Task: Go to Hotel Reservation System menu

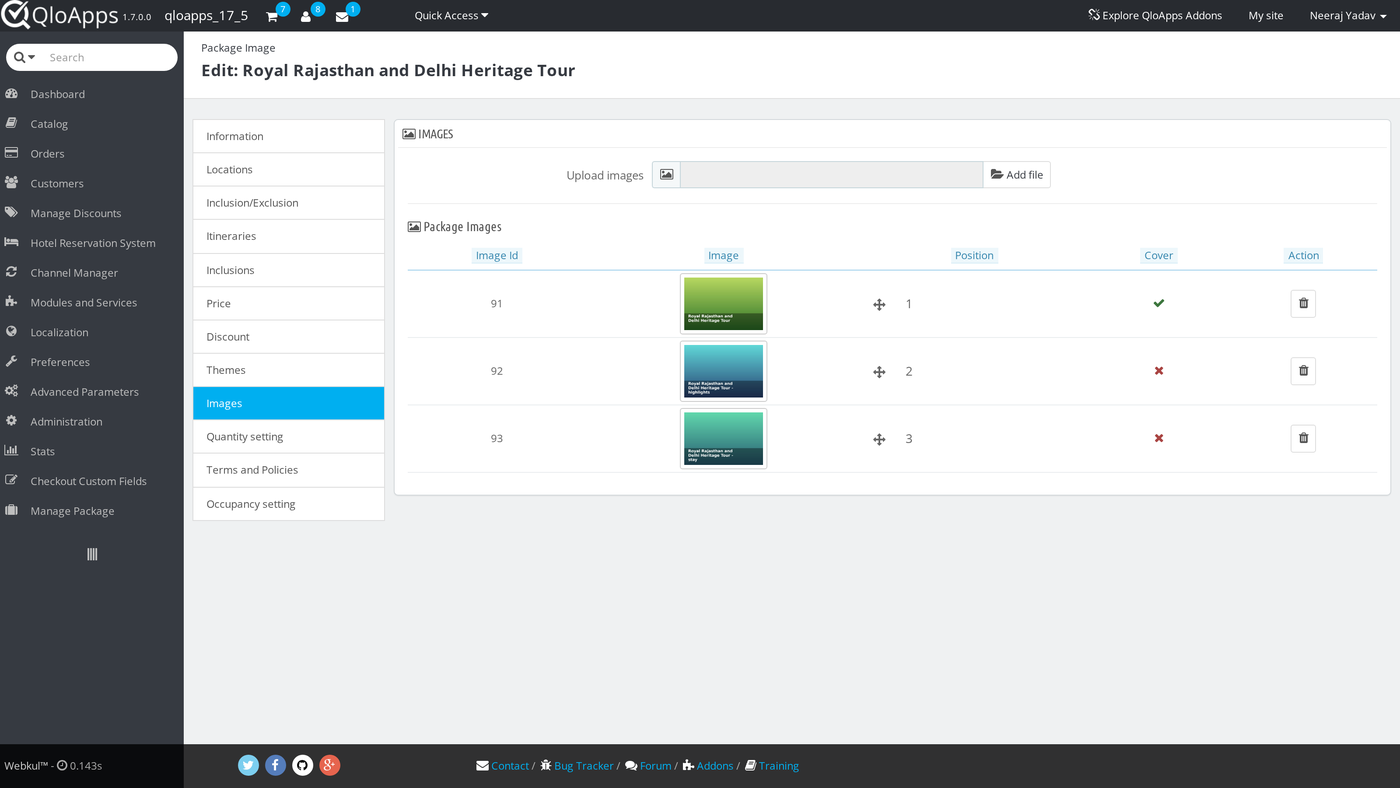Action: coord(92,243)
